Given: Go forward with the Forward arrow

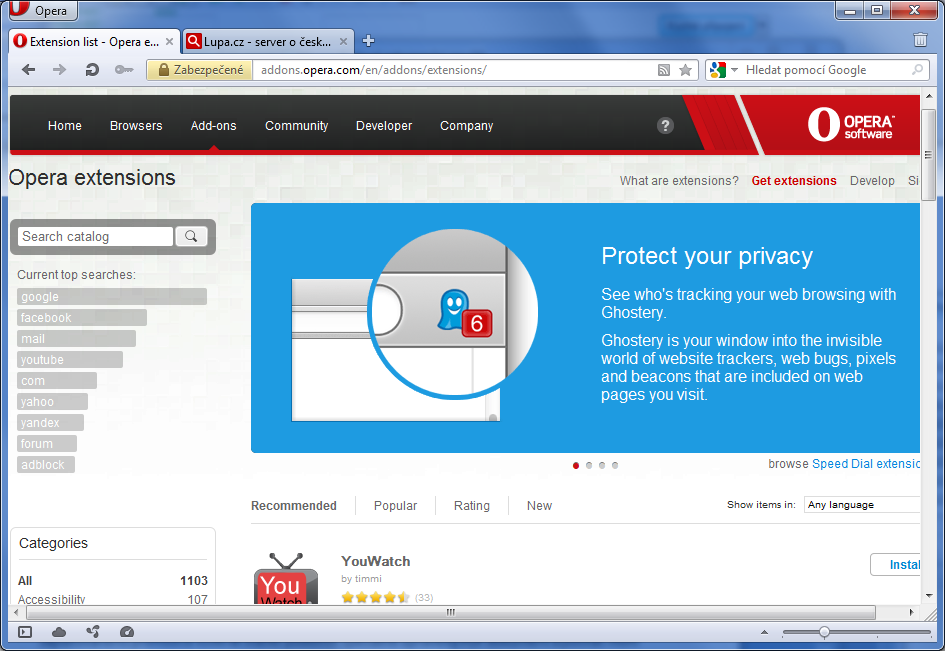Looking at the screenshot, I should [x=59, y=70].
